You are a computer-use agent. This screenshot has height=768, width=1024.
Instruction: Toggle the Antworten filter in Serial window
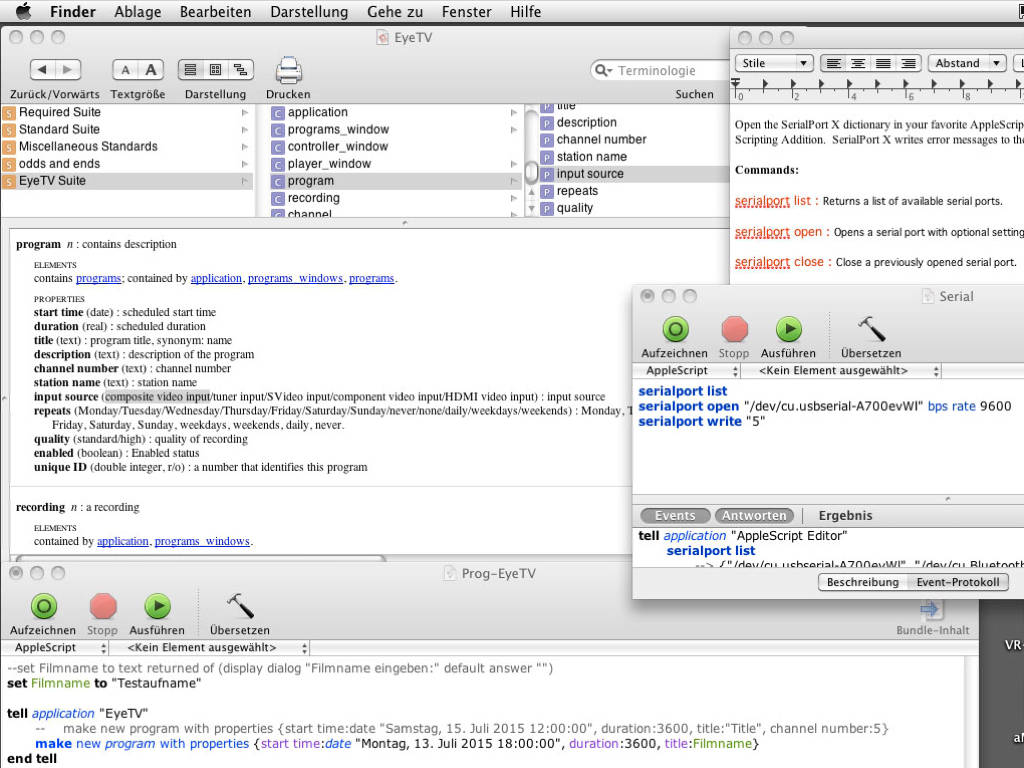coord(754,516)
